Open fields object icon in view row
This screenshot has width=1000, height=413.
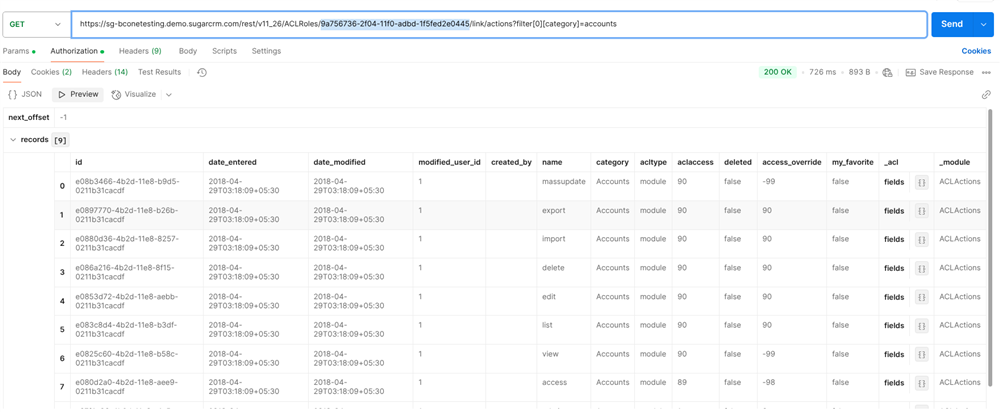921,354
